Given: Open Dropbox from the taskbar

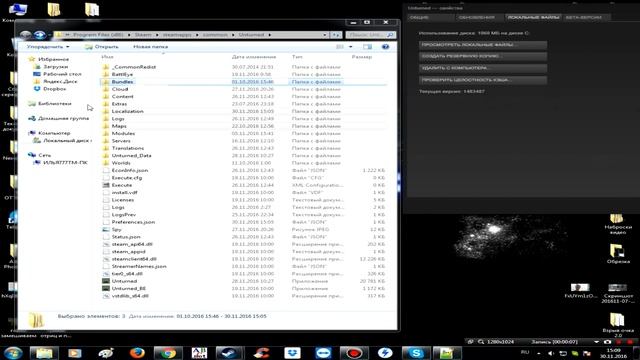Looking at the screenshot, I should click(292, 353).
